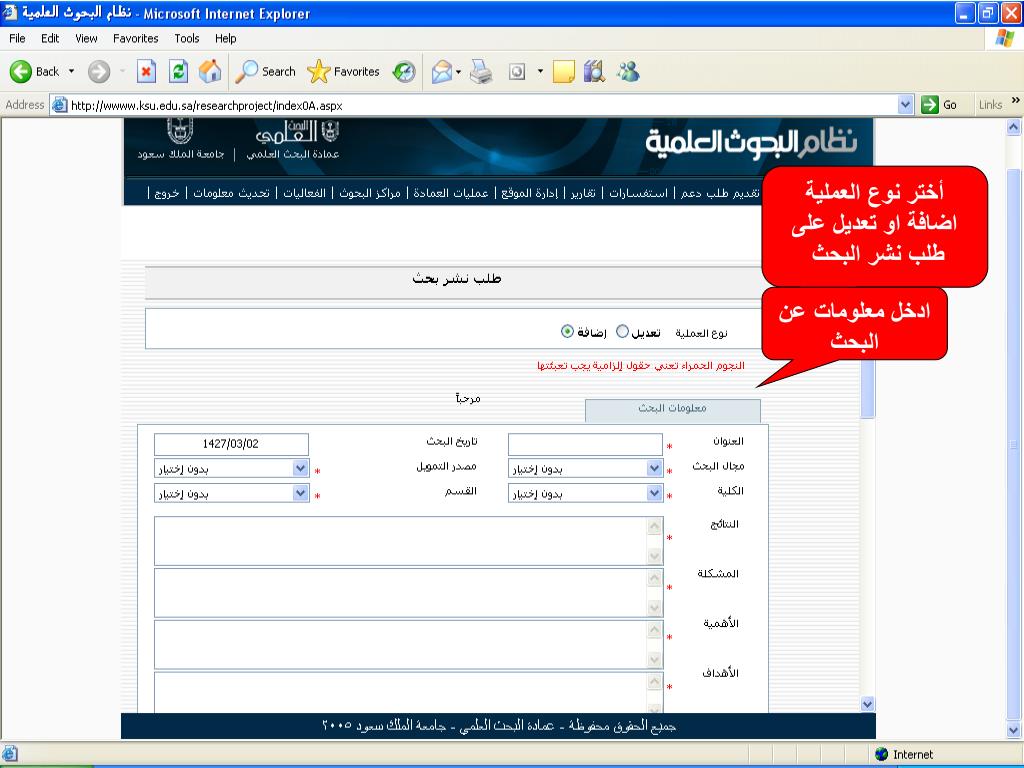Click the Refresh page icon
This screenshot has height=768, width=1024.
coord(178,72)
